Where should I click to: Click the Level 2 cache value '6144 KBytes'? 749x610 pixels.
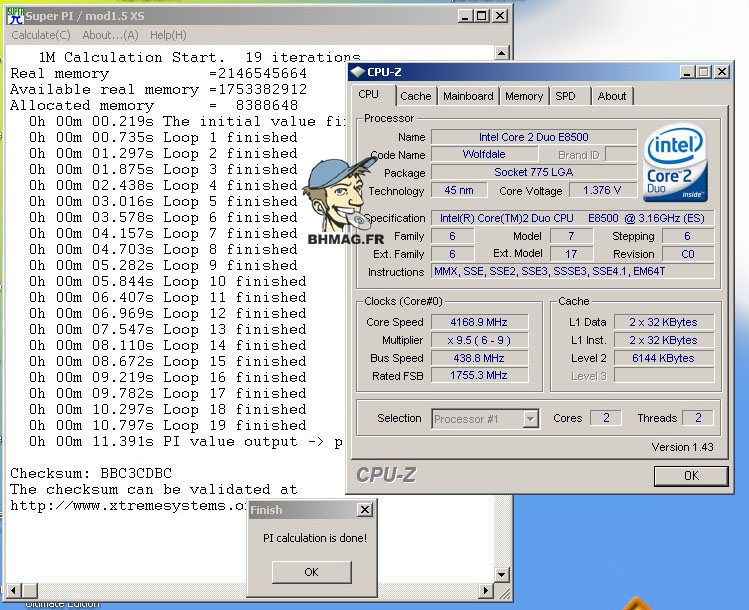coord(663,358)
